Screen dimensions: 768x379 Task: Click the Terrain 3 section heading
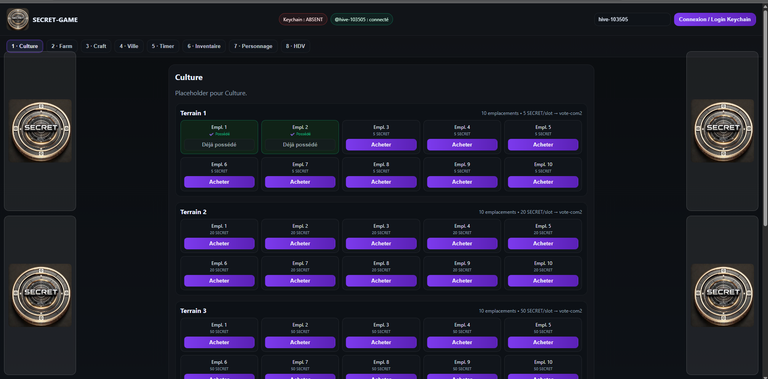193,311
